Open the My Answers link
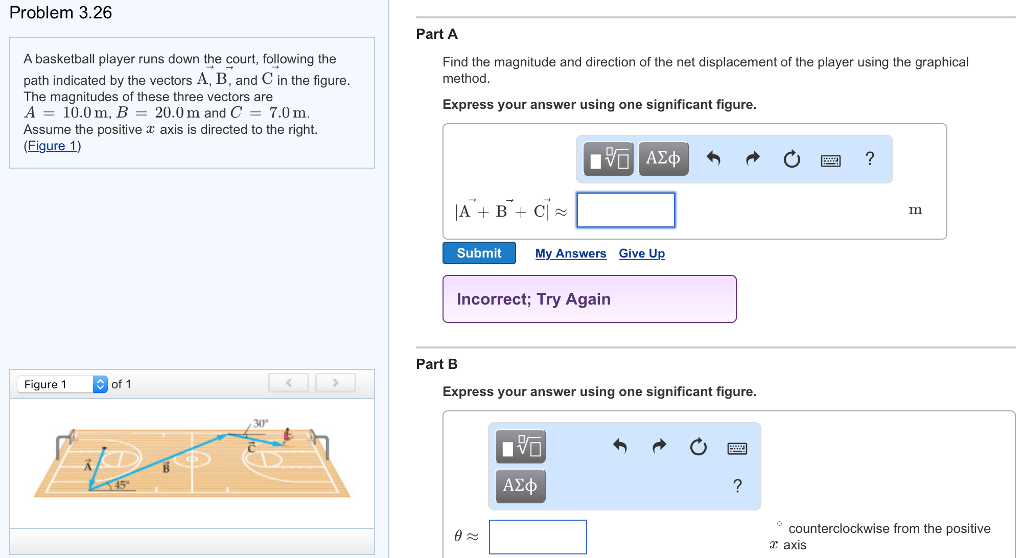Viewport: 1024px width, 558px height. point(570,254)
